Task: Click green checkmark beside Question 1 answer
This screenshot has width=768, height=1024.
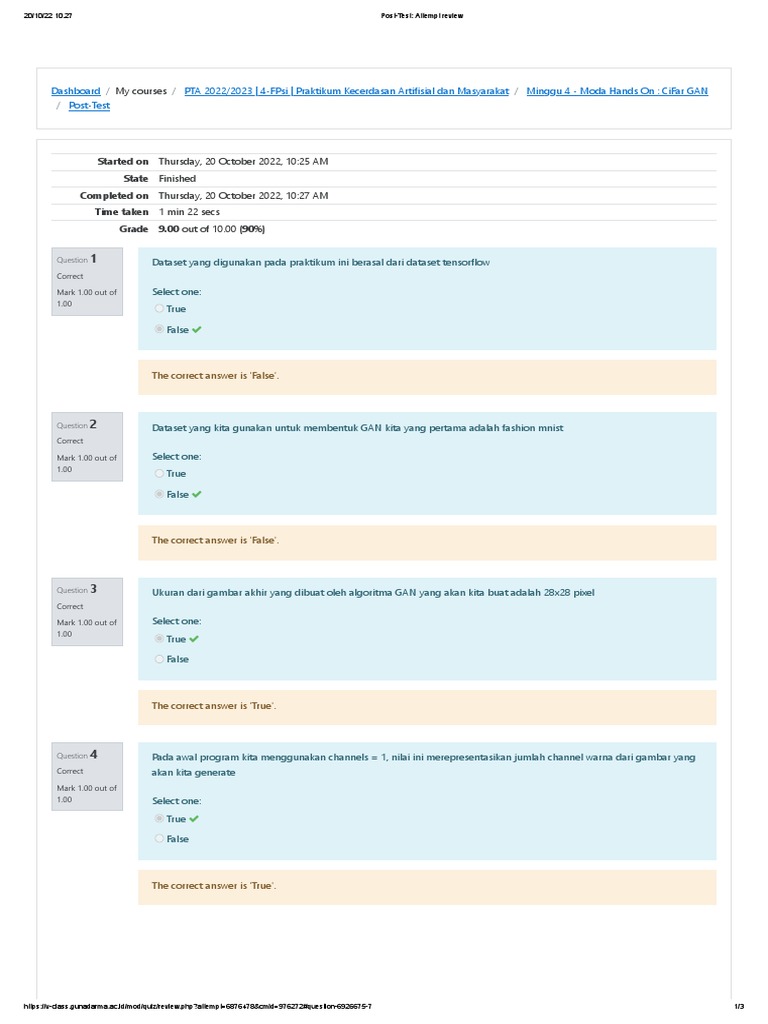Action: click(197, 329)
